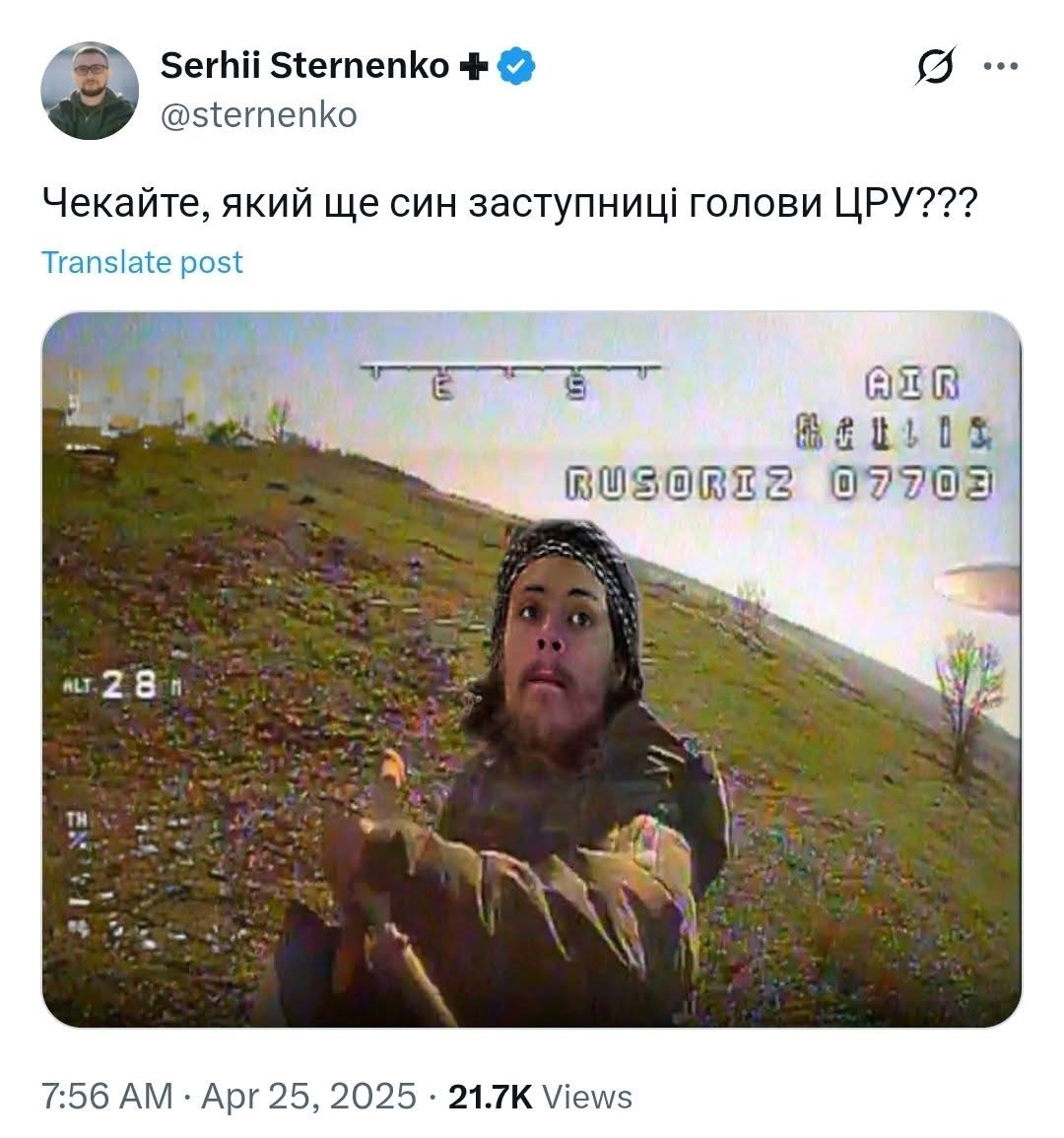1064x1138 pixels.
Task: Open the Grok slashed-circle icon
Action: [935, 67]
